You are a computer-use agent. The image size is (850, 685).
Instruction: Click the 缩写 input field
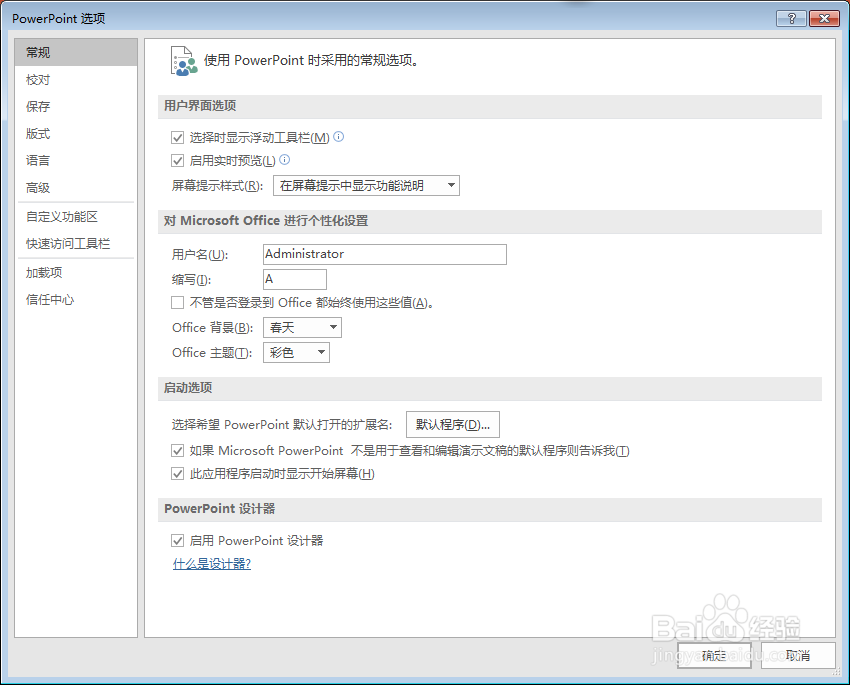295,280
